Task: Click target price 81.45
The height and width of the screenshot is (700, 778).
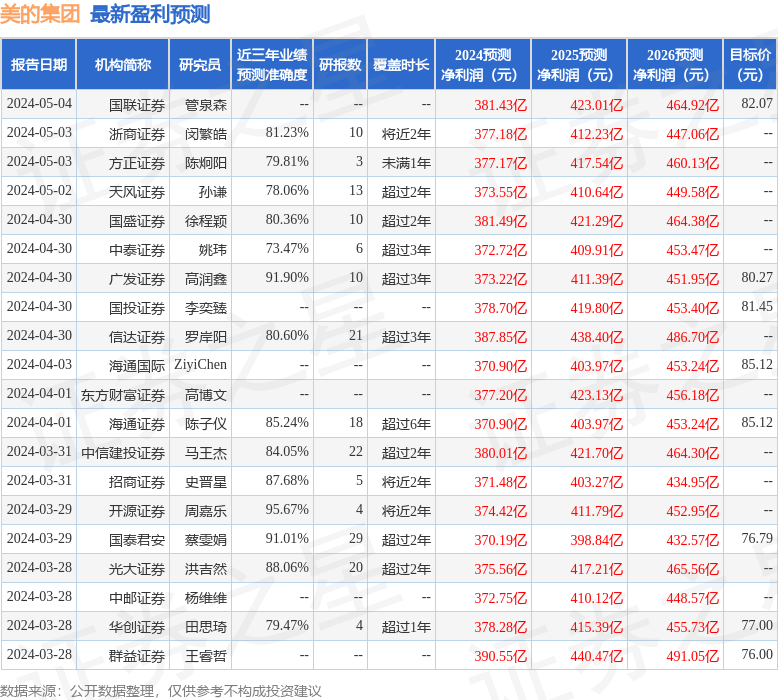Action: pos(757,307)
